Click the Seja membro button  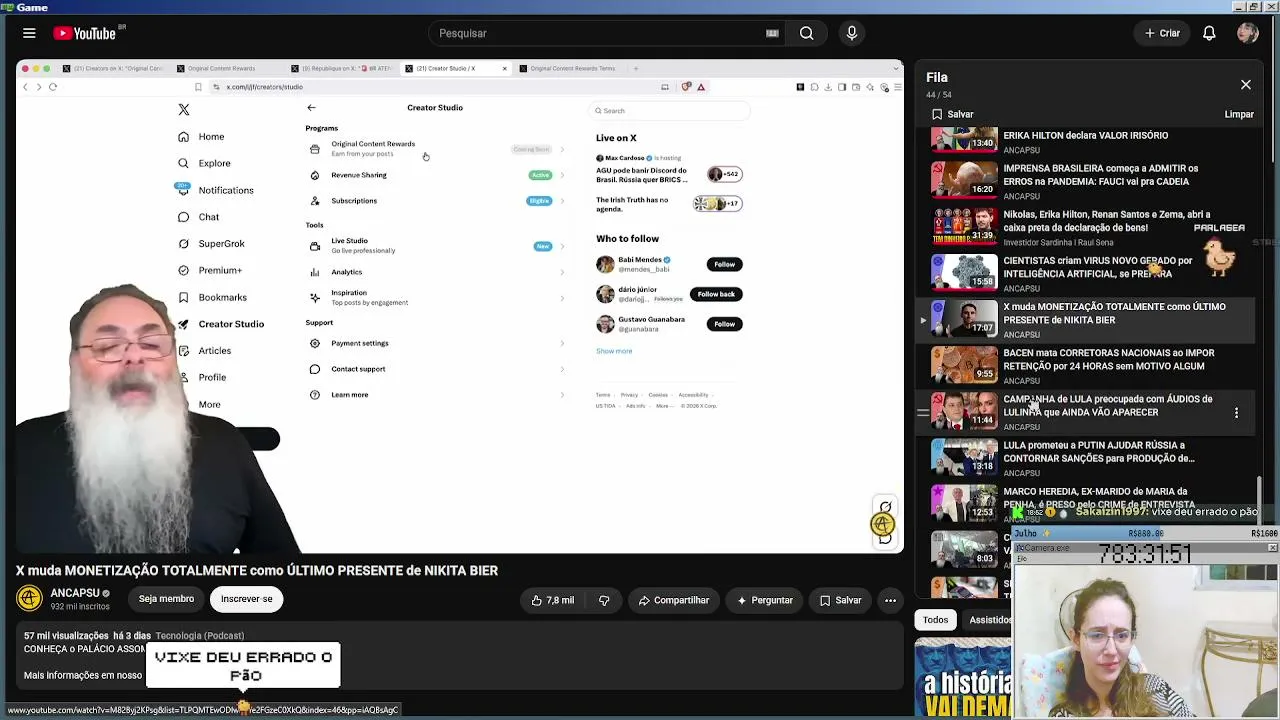[x=166, y=599]
